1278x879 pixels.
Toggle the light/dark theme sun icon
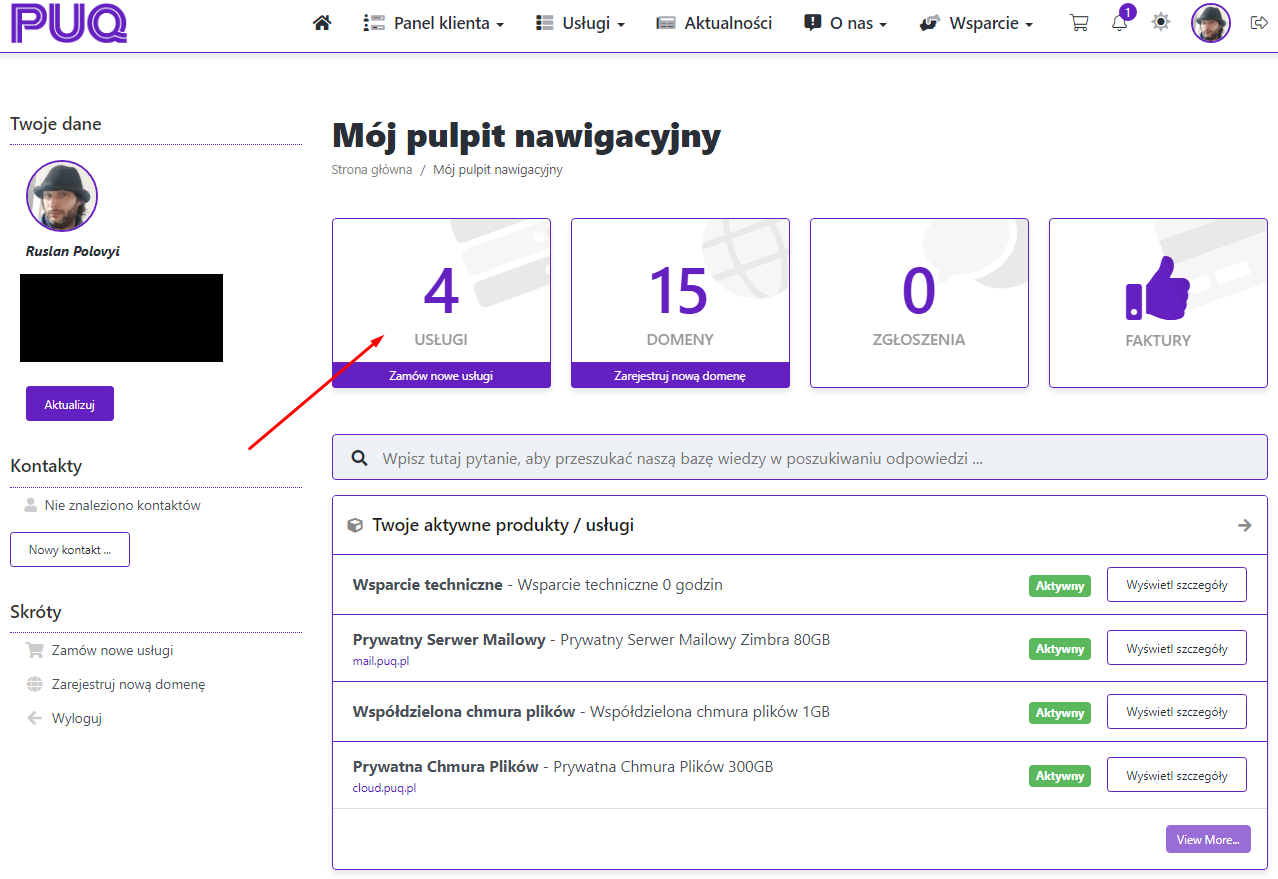point(1160,23)
